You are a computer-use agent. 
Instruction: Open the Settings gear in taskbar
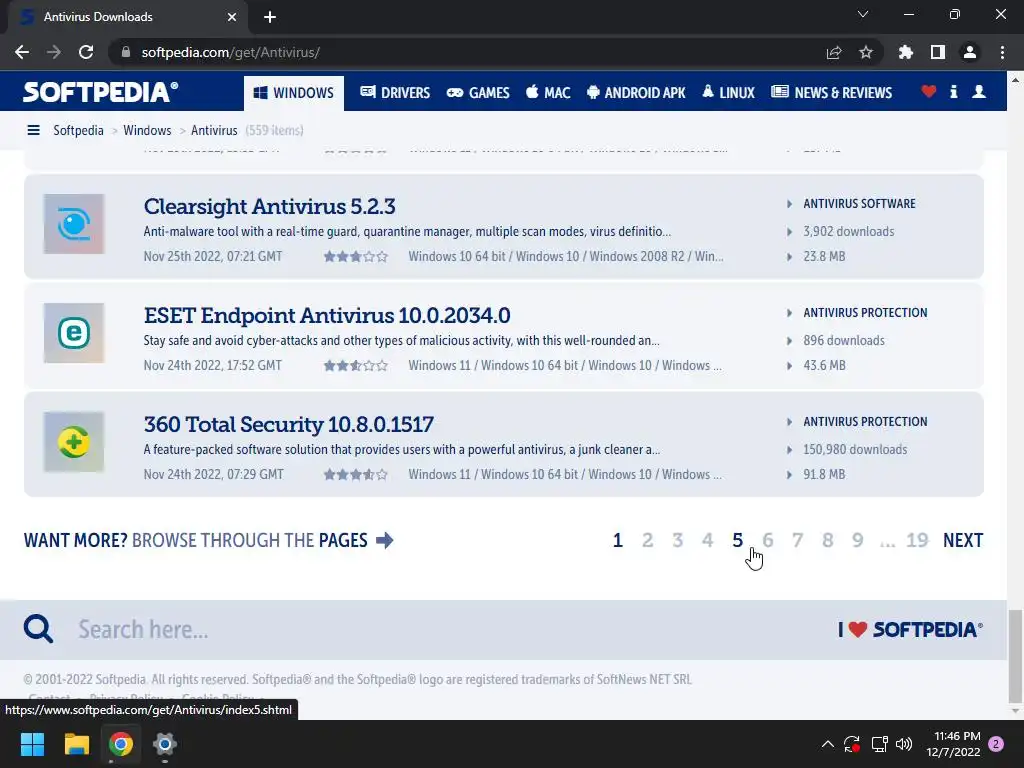click(165, 744)
